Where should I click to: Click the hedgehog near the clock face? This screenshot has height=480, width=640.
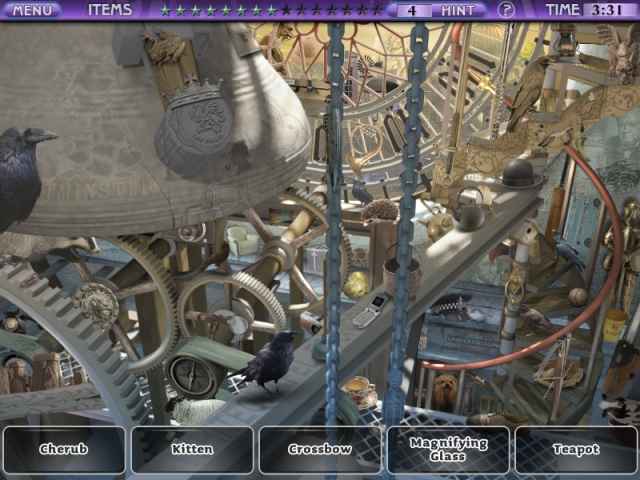[x=380, y=211]
